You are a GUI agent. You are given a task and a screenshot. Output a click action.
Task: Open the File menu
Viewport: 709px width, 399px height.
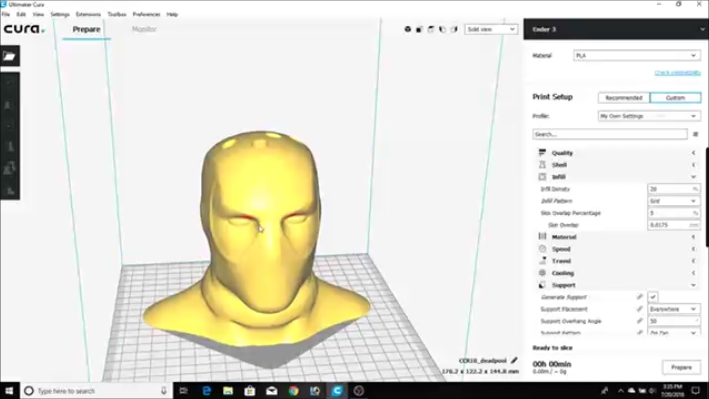(x=5, y=14)
